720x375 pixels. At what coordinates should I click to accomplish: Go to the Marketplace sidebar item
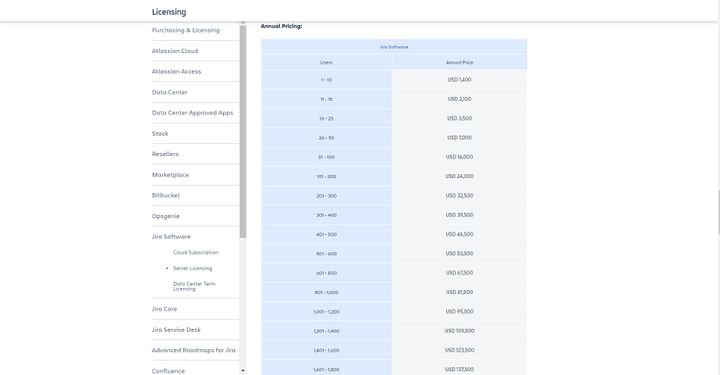(170, 175)
